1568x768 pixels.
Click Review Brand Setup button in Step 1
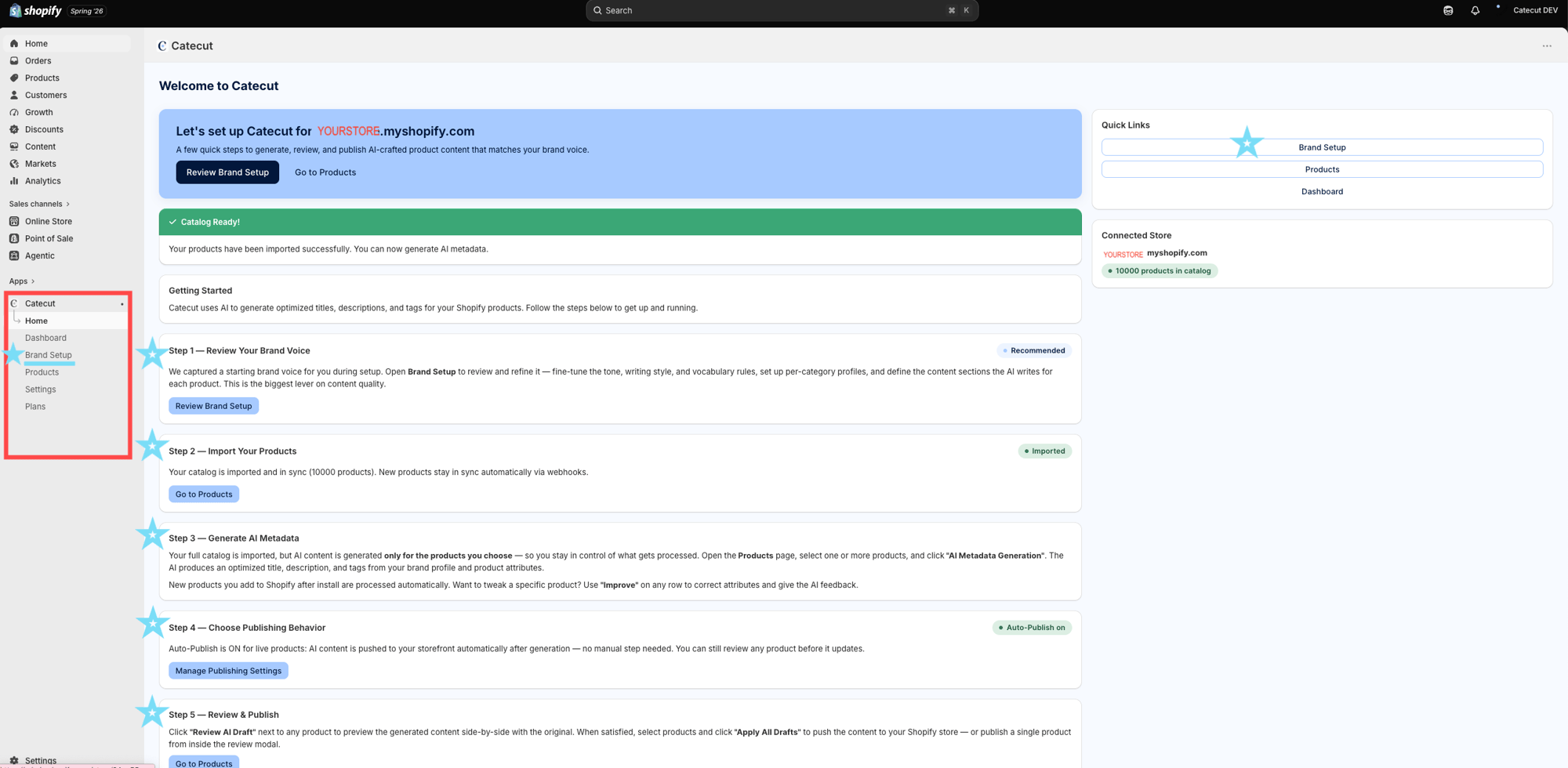[213, 406]
